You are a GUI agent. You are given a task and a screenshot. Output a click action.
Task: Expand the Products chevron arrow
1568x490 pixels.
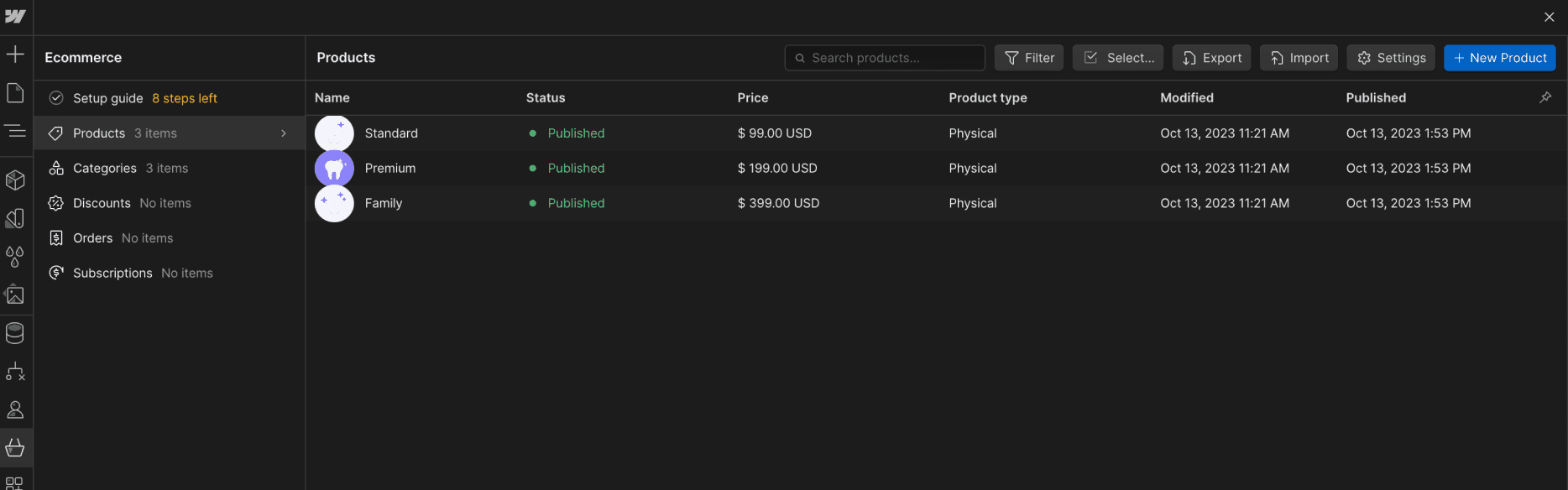pyautogui.click(x=284, y=133)
